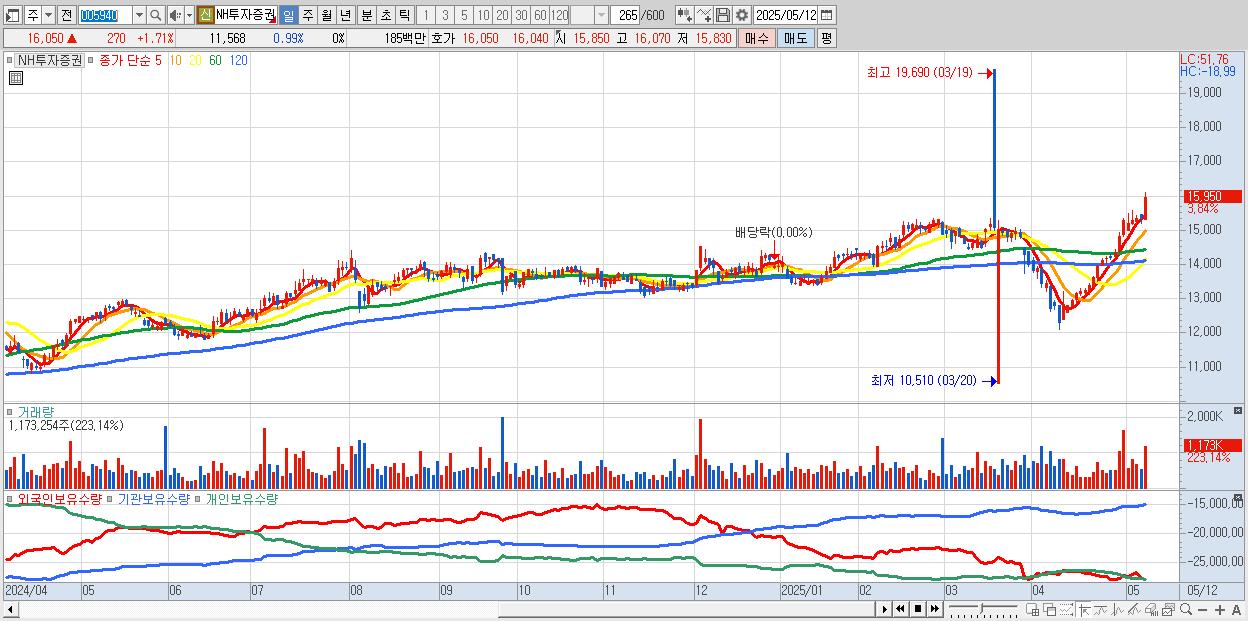The width and height of the screenshot is (1248, 621).
Task: Click the rewind button in bottom toolbar
Action: (900, 609)
